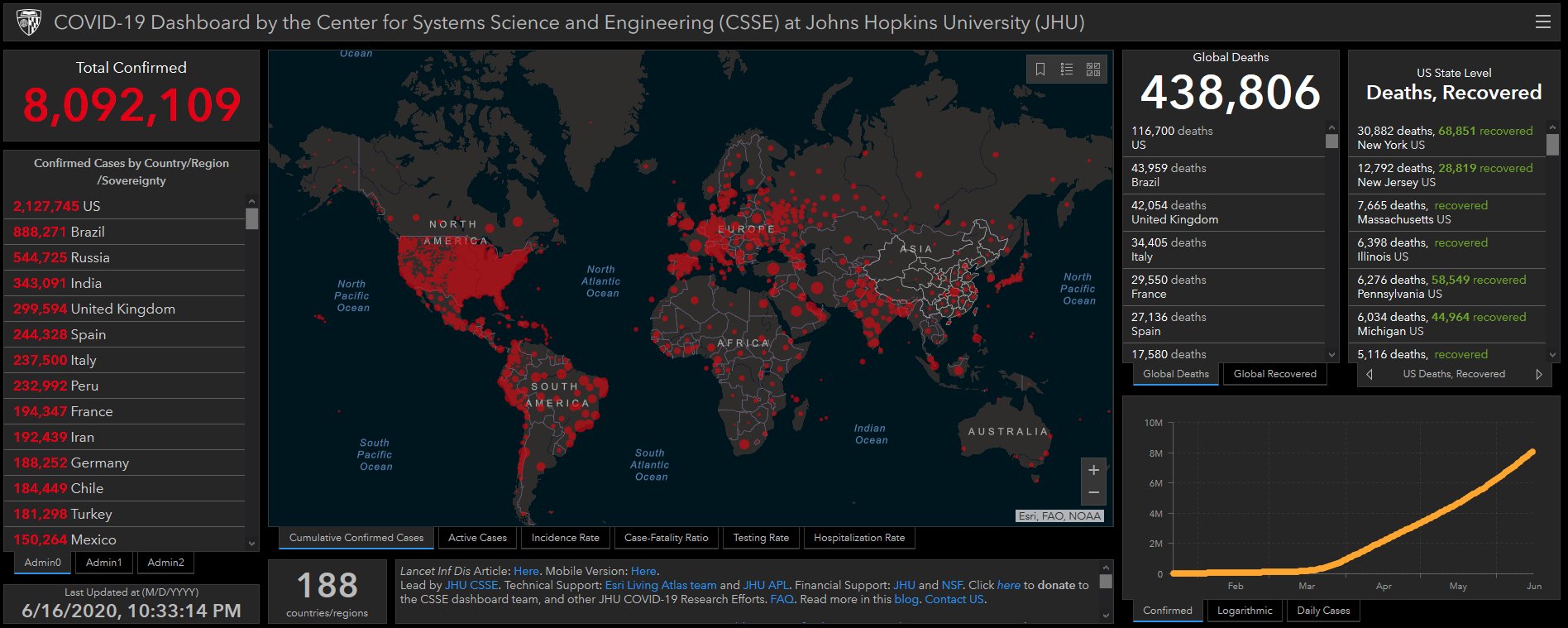Viewport: 1568px width, 628px height.
Task: Open Esri Living Atlas team link
Action: pos(661,585)
